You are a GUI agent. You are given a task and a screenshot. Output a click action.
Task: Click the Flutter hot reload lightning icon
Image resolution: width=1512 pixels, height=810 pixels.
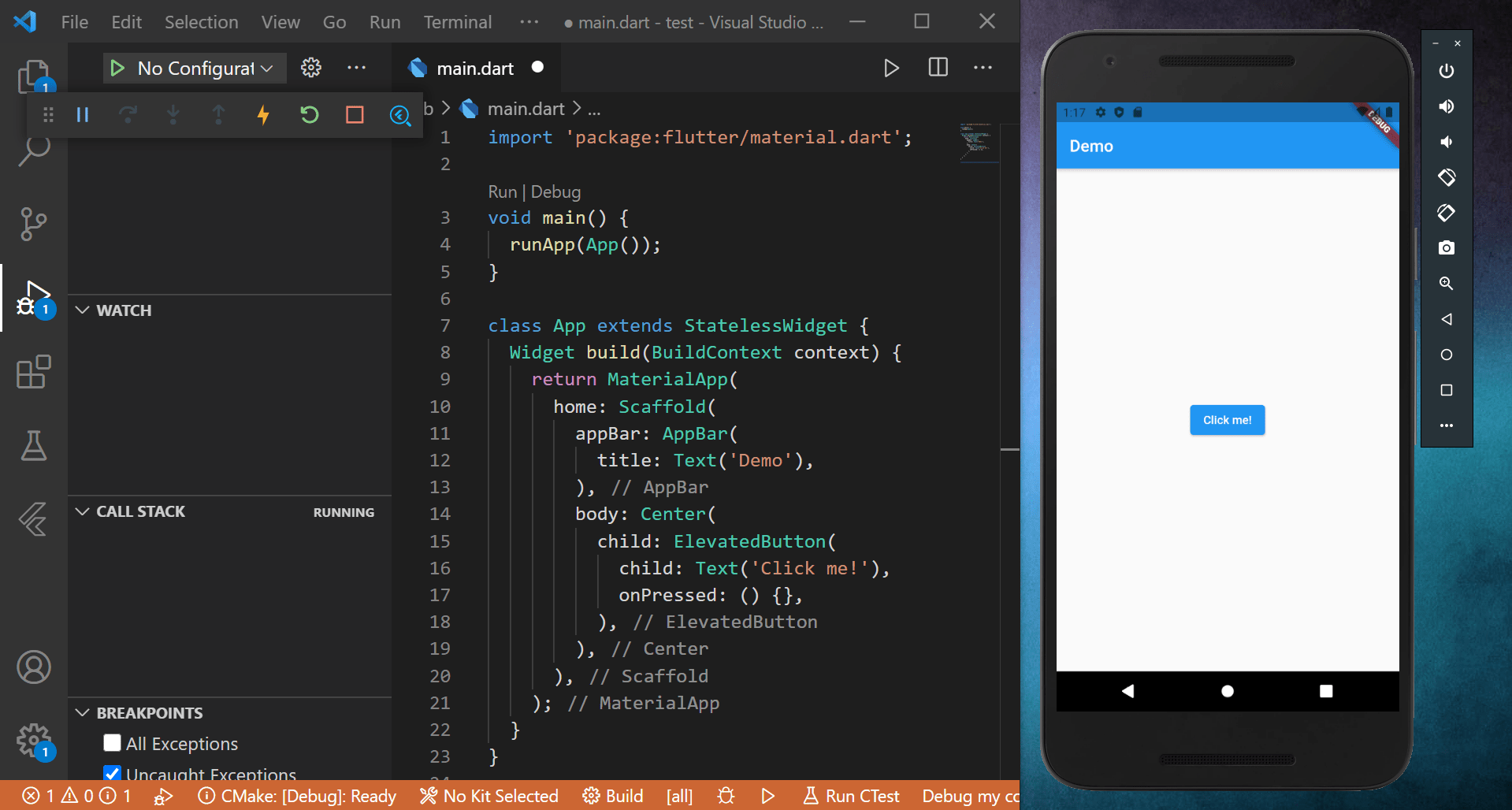(x=263, y=115)
